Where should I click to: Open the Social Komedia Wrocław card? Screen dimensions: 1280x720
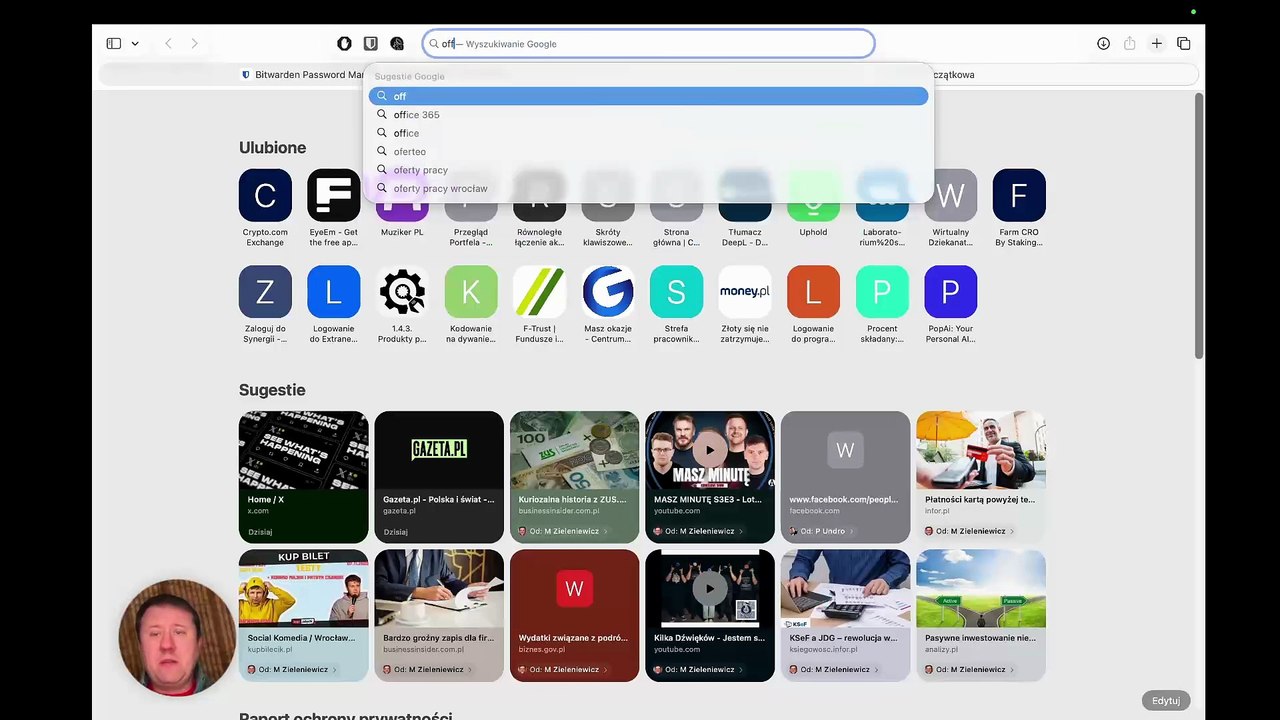303,615
